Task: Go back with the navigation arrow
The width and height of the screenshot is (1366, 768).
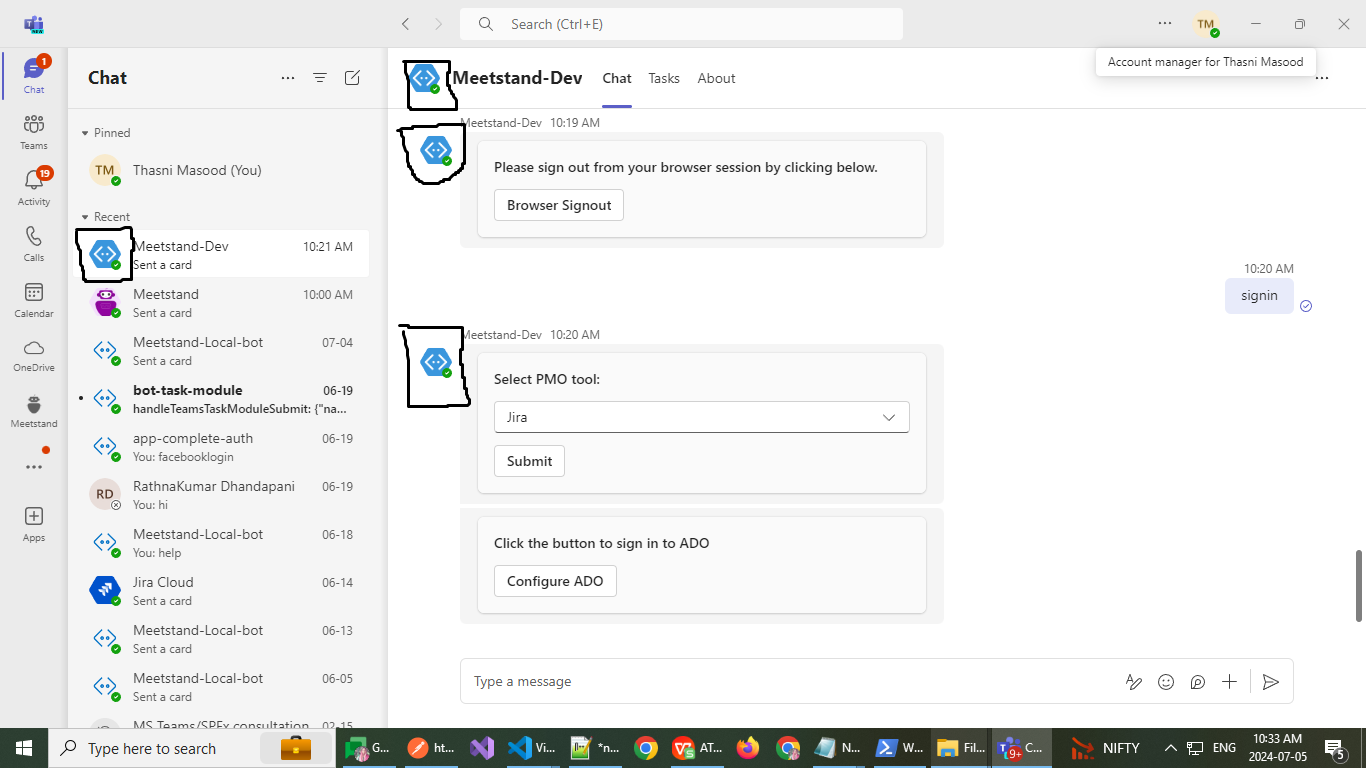Action: 405,24
